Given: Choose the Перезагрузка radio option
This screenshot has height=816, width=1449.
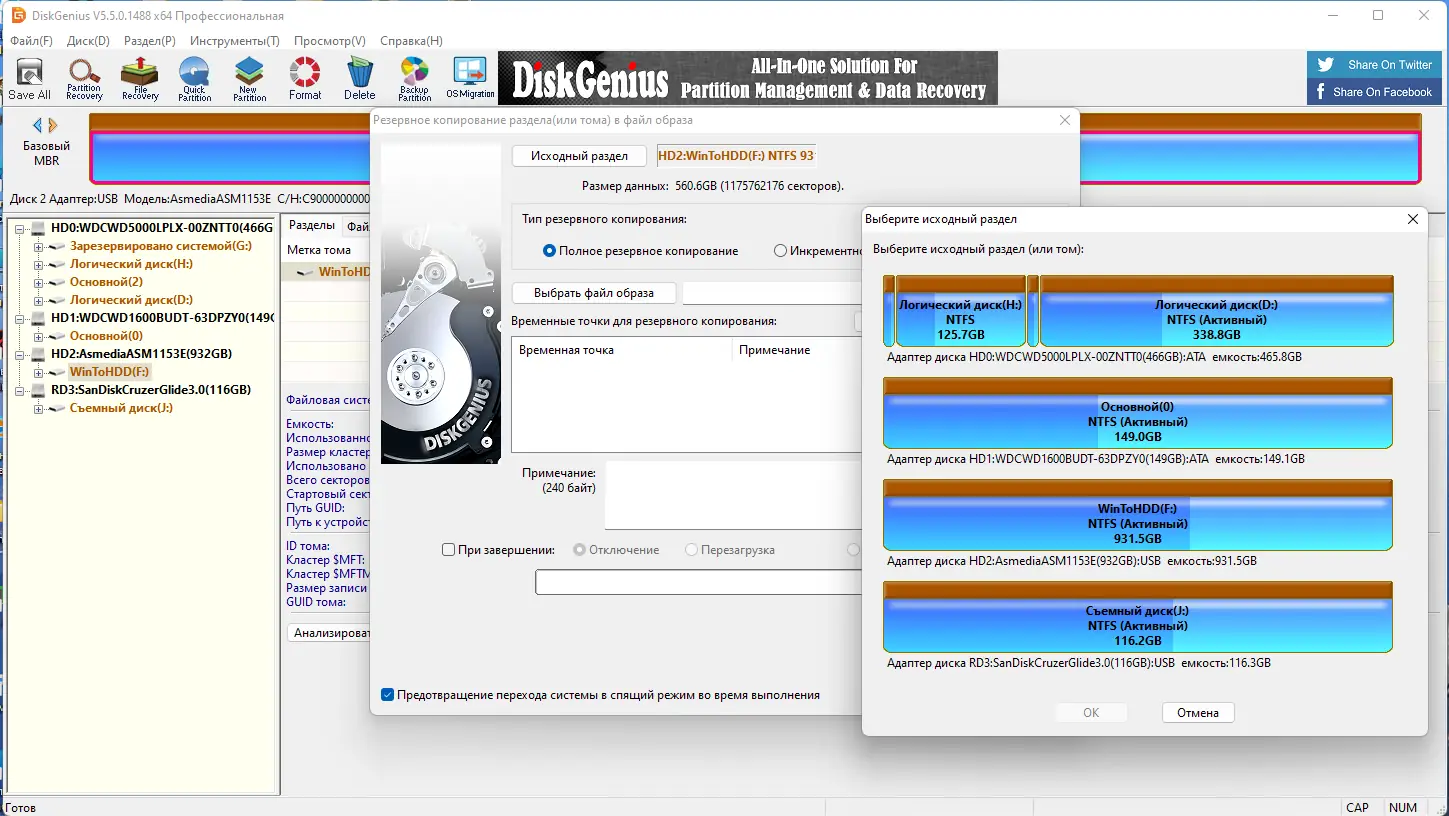Looking at the screenshot, I should [x=691, y=550].
